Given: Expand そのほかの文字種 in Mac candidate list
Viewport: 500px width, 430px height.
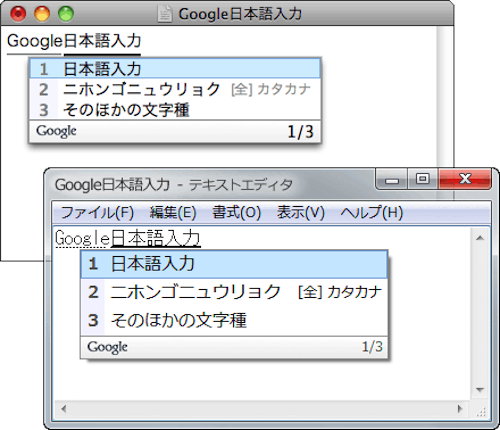Looking at the screenshot, I should tap(175, 110).
